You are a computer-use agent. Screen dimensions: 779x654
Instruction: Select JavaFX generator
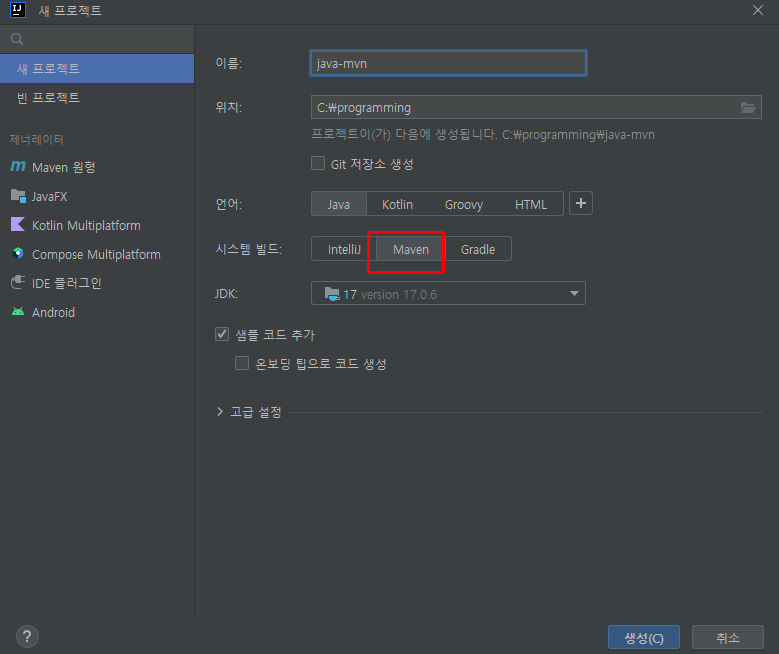97,196
